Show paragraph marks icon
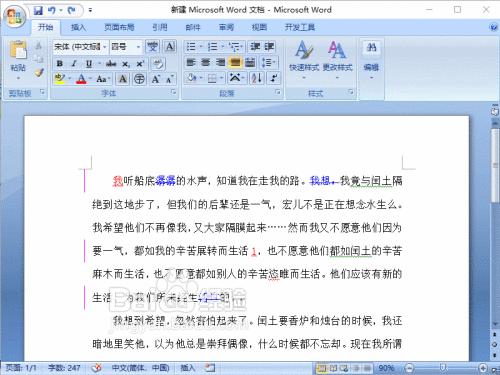Viewport: 500px width, 375px height. pos(274,78)
